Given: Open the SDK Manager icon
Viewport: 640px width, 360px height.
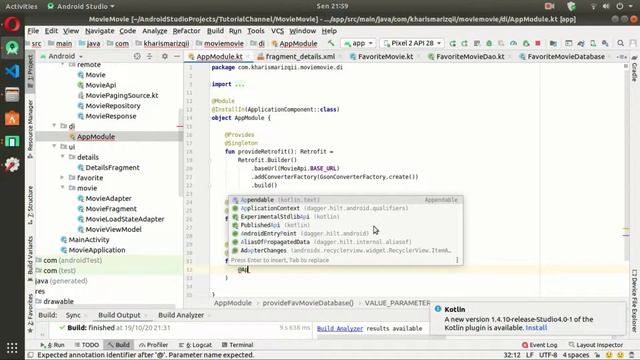Looking at the screenshot, I should click(605, 43).
